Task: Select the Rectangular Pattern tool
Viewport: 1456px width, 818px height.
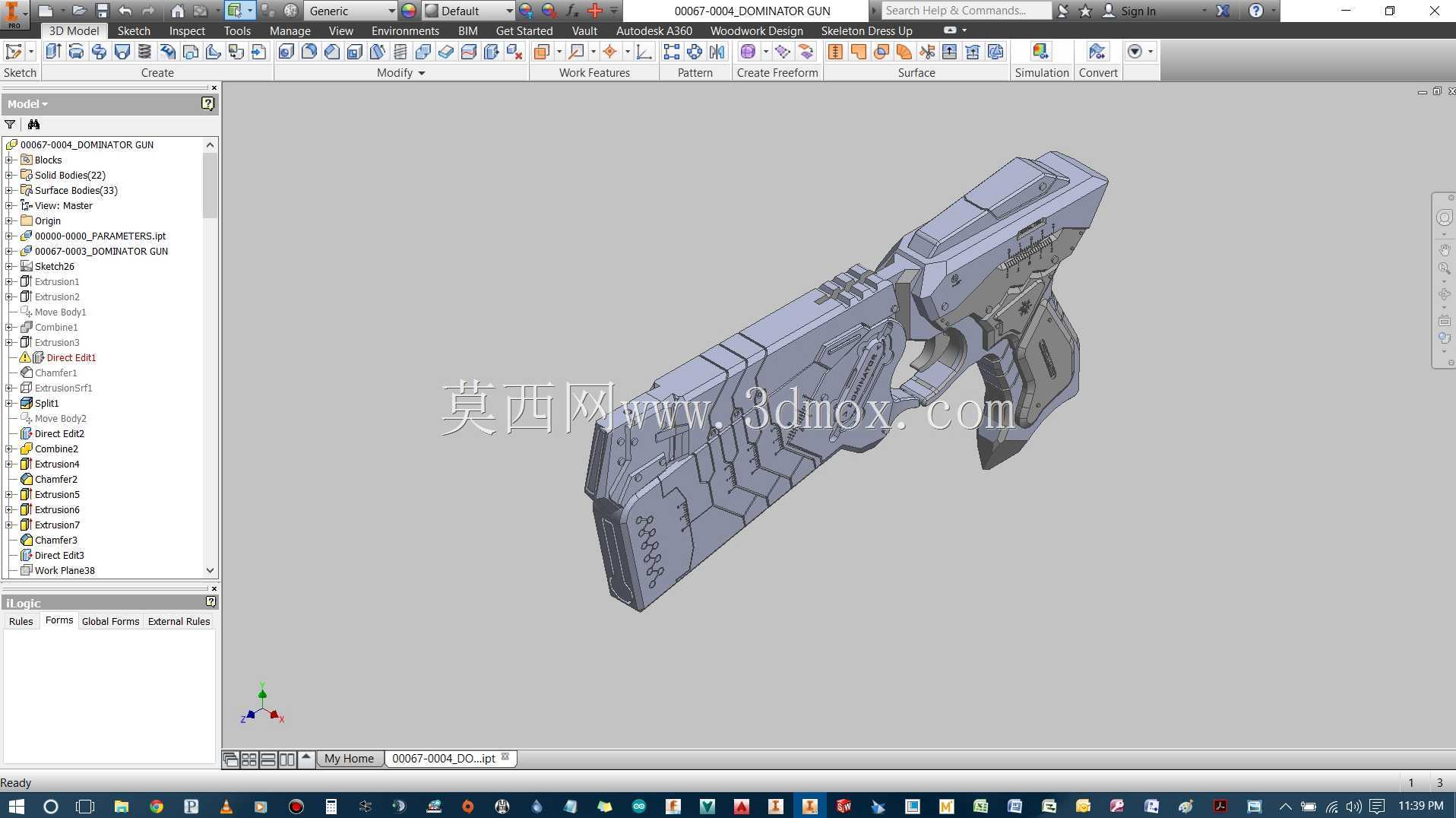Action: point(672,52)
